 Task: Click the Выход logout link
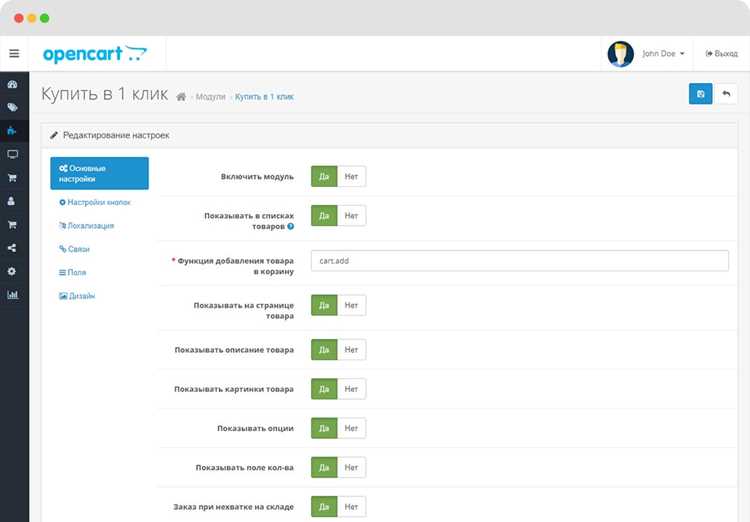click(x=721, y=54)
